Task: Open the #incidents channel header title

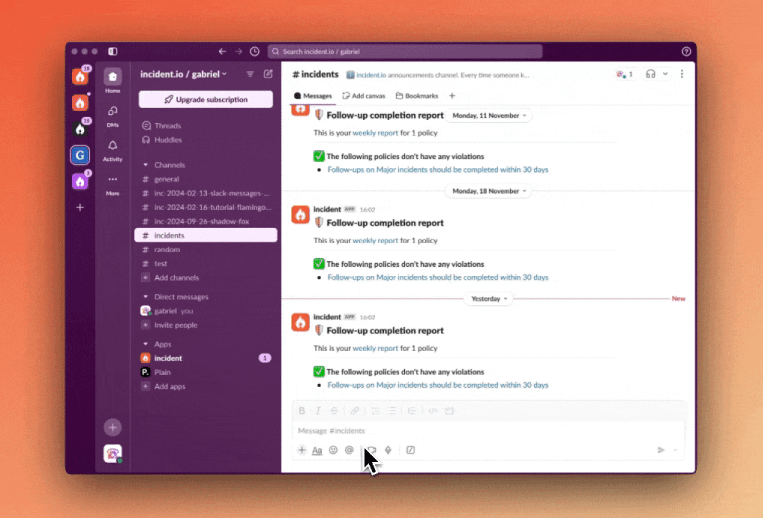Action: click(x=315, y=74)
